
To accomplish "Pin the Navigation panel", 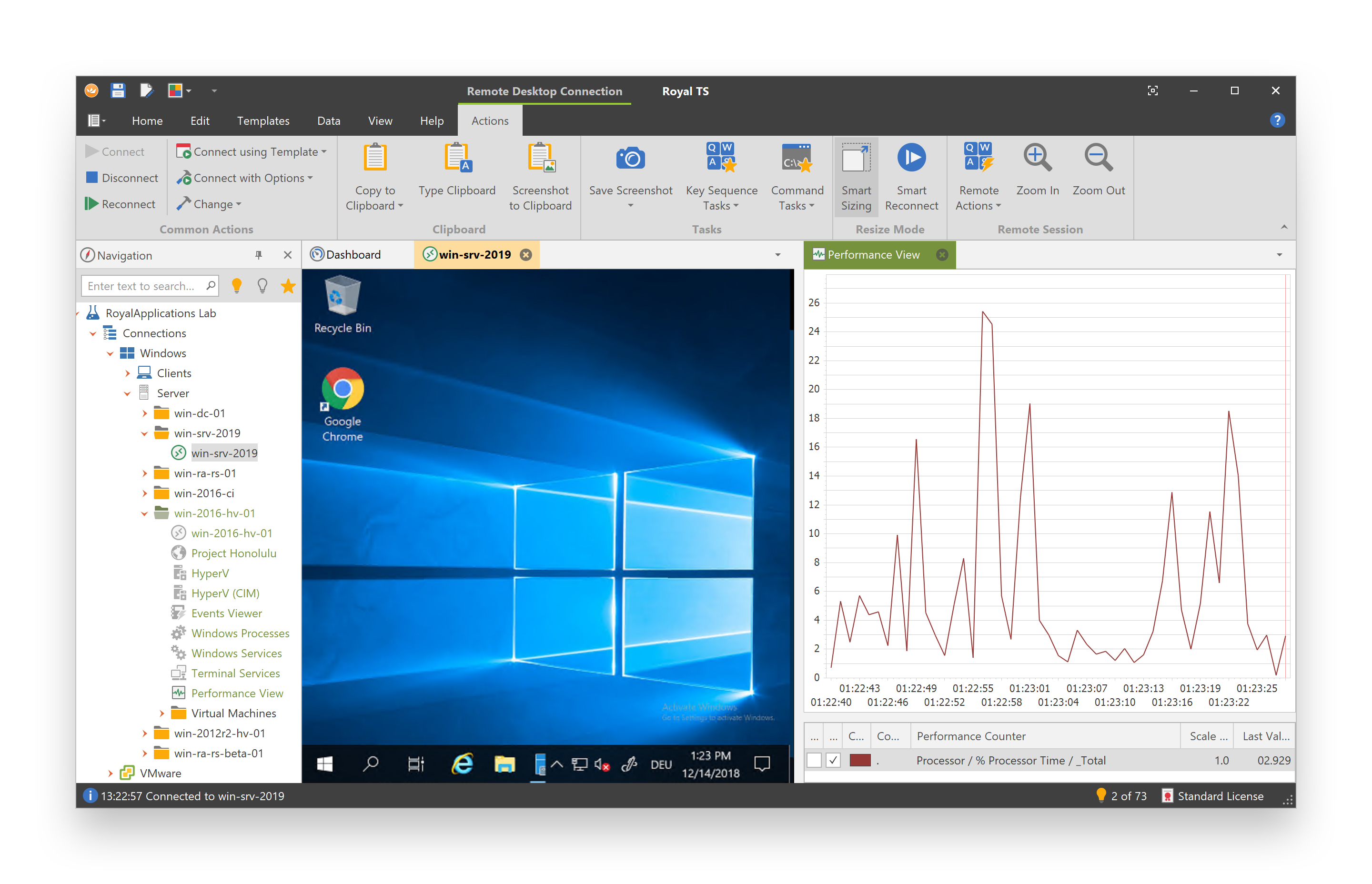I will coord(258,255).
